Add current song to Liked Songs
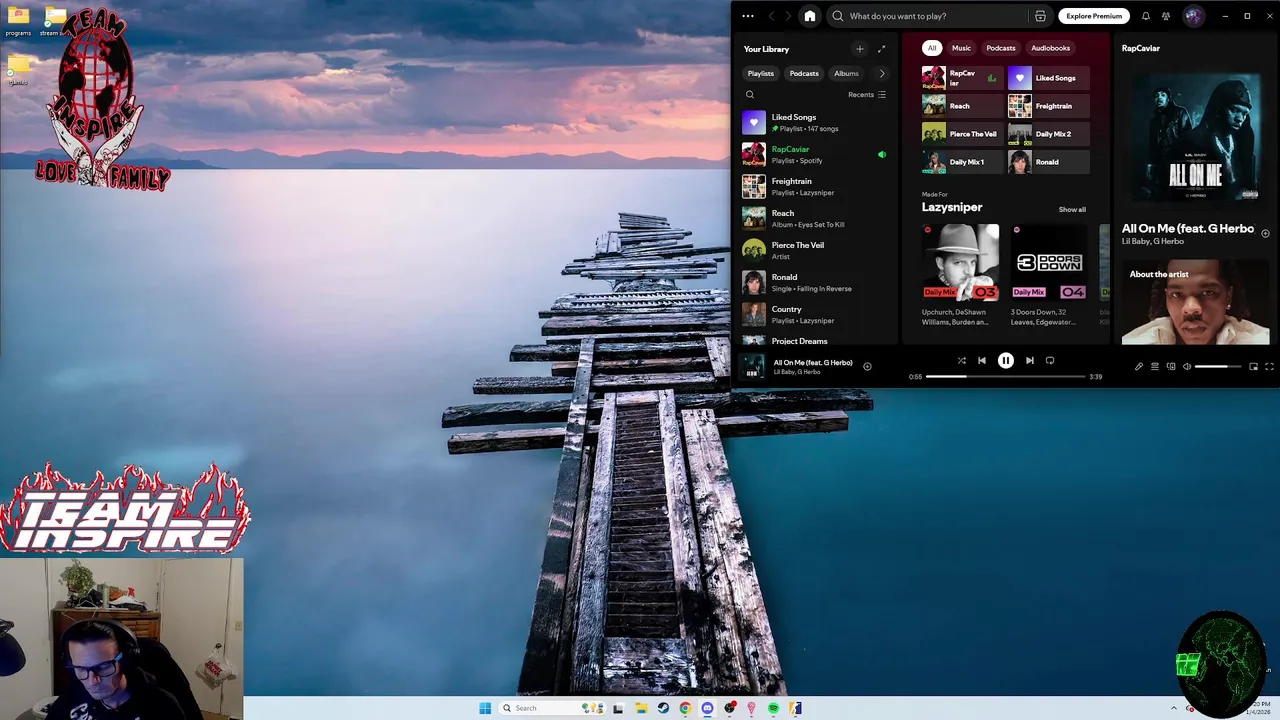1280x720 pixels. [x=867, y=367]
